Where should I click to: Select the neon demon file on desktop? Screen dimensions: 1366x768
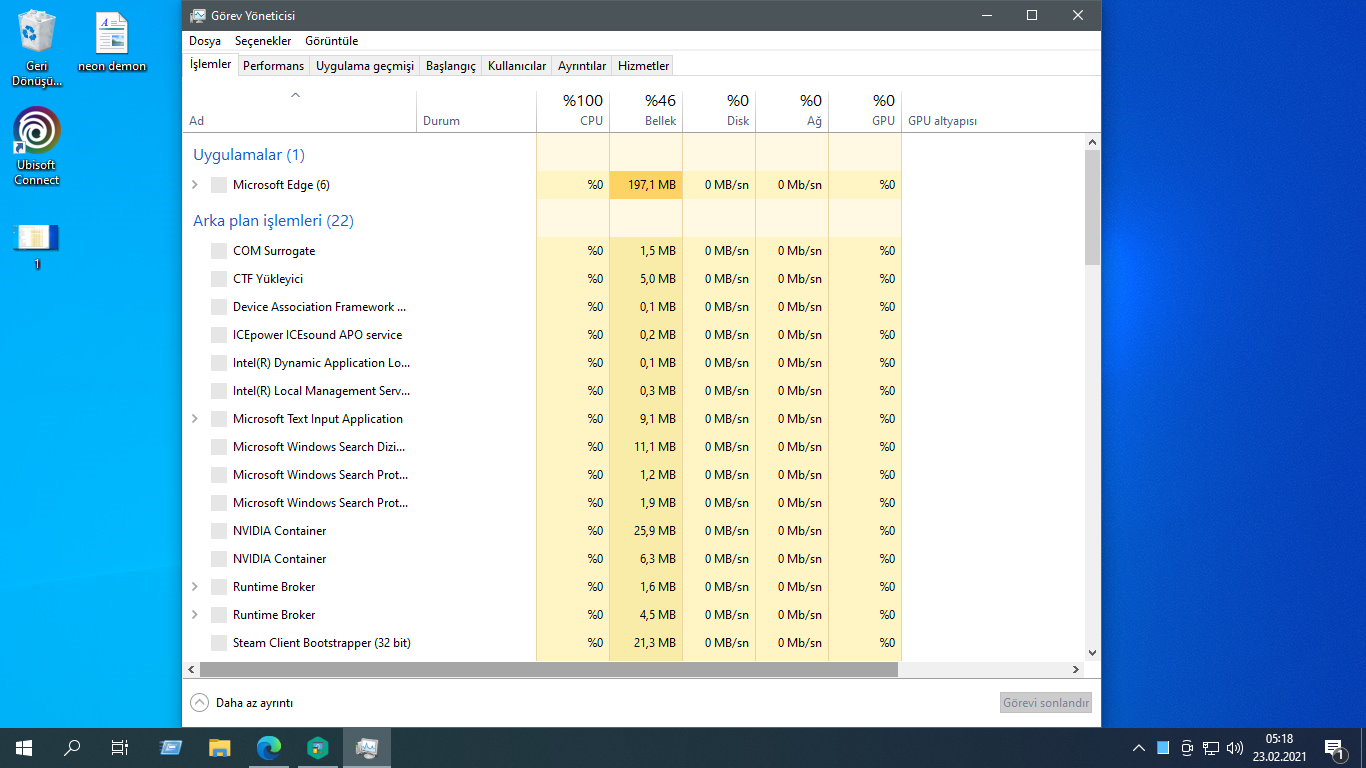click(112, 42)
